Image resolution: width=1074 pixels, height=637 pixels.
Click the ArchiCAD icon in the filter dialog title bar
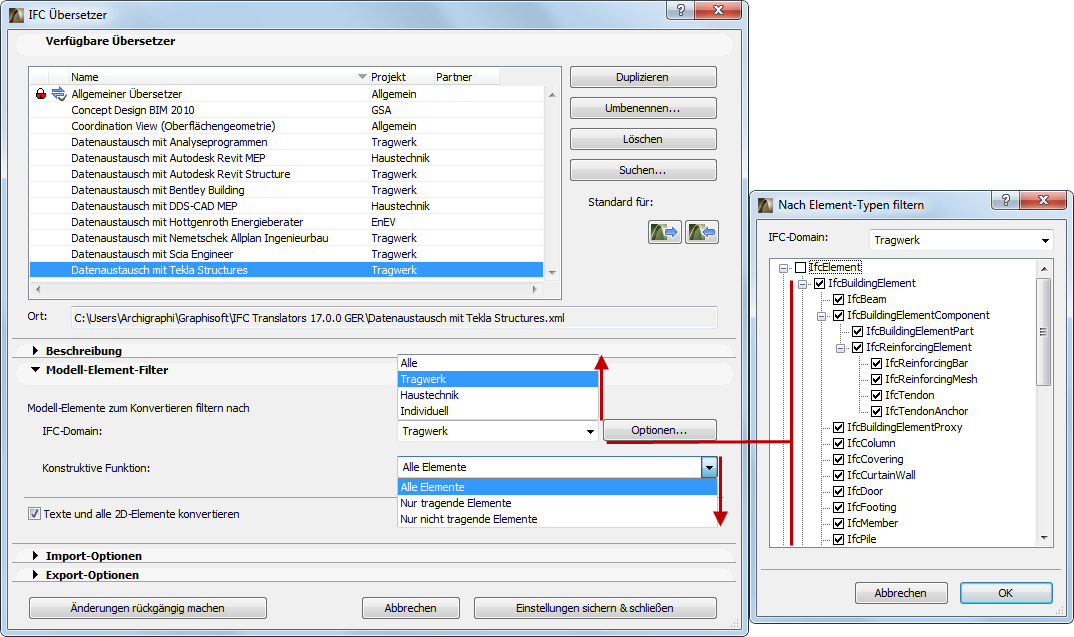click(765, 205)
